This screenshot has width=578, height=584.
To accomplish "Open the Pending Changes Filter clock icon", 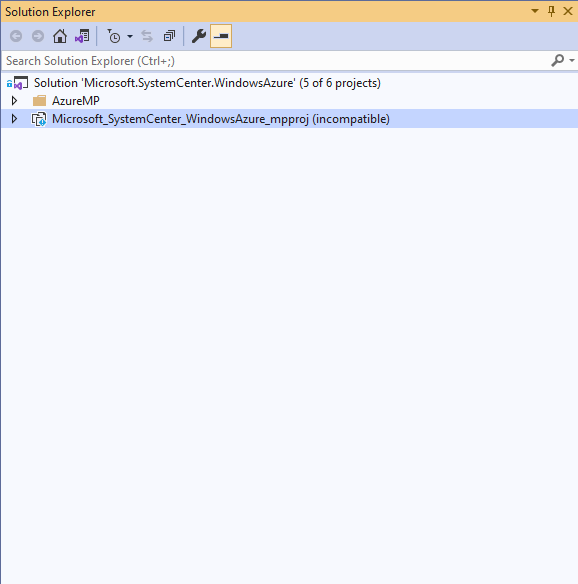I will pos(114,36).
